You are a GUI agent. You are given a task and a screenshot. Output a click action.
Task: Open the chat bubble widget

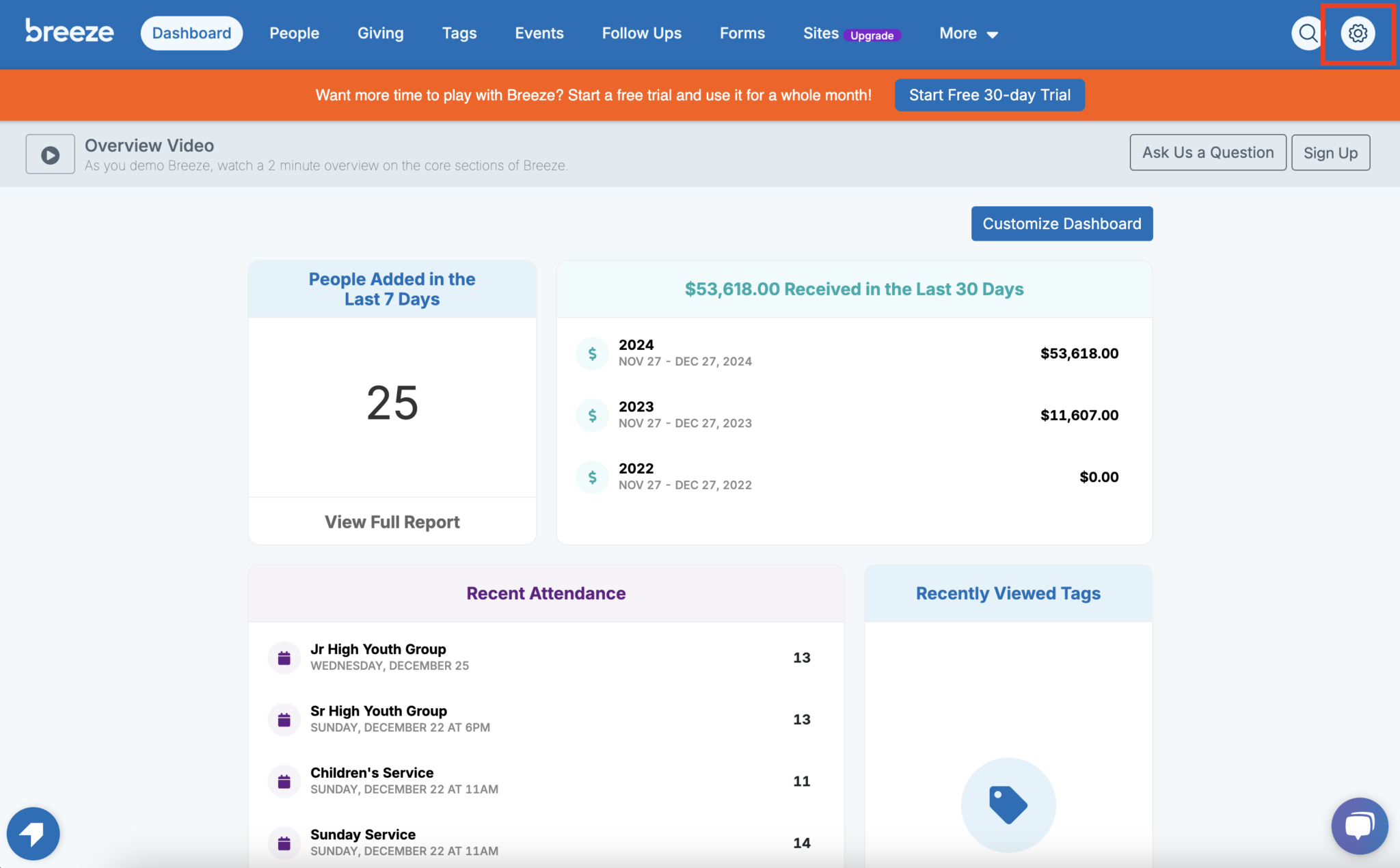[x=1359, y=826]
